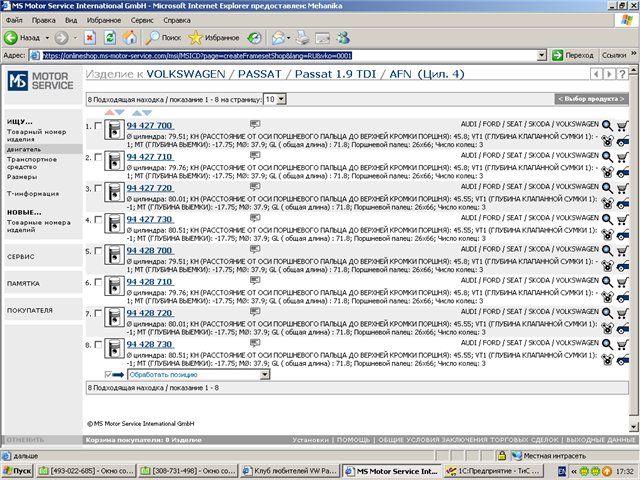
Task: Open 'Т-информация' sidebar link
Action: pos(33,193)
